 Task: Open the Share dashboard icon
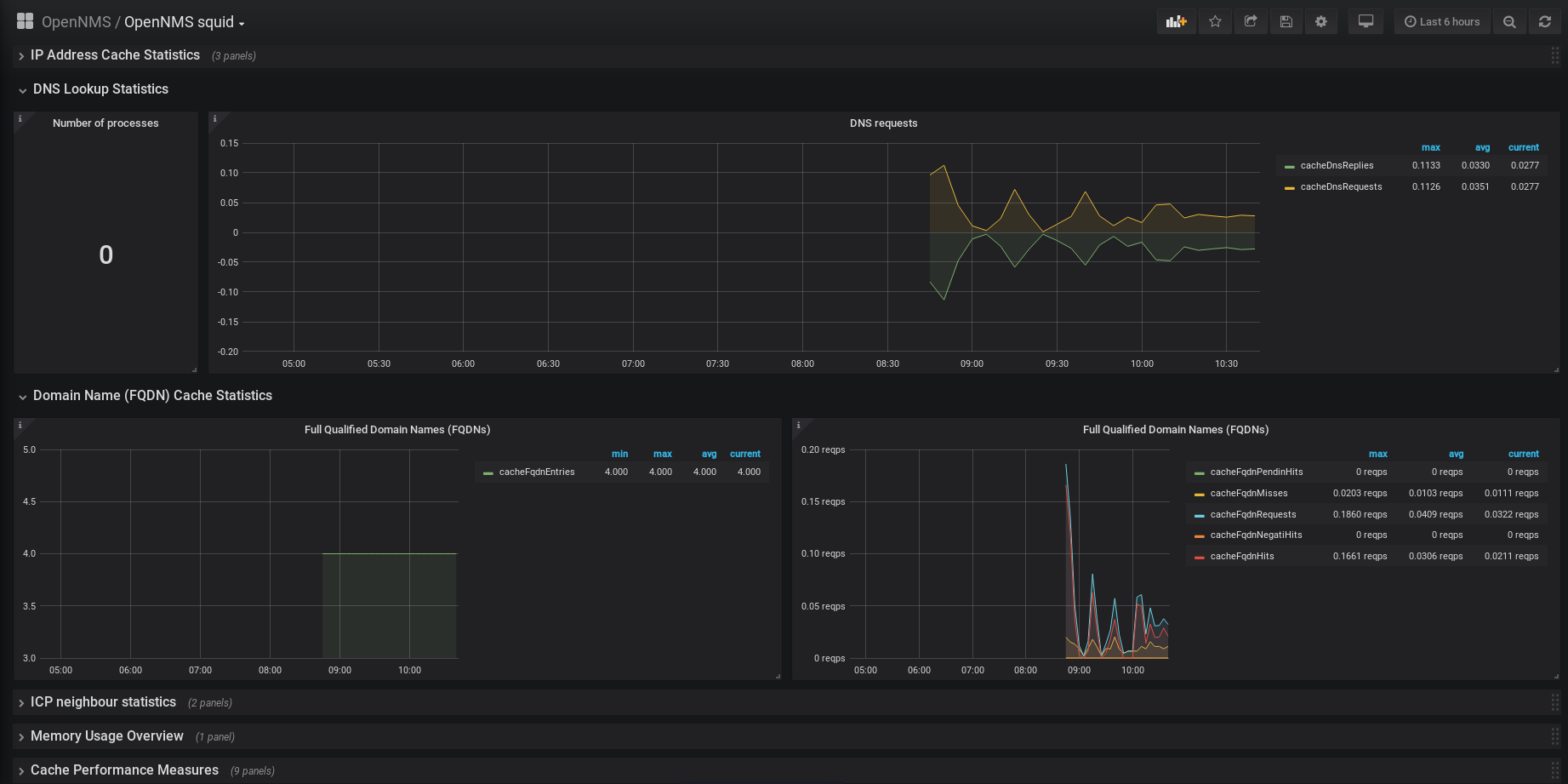click(1251, 22)
